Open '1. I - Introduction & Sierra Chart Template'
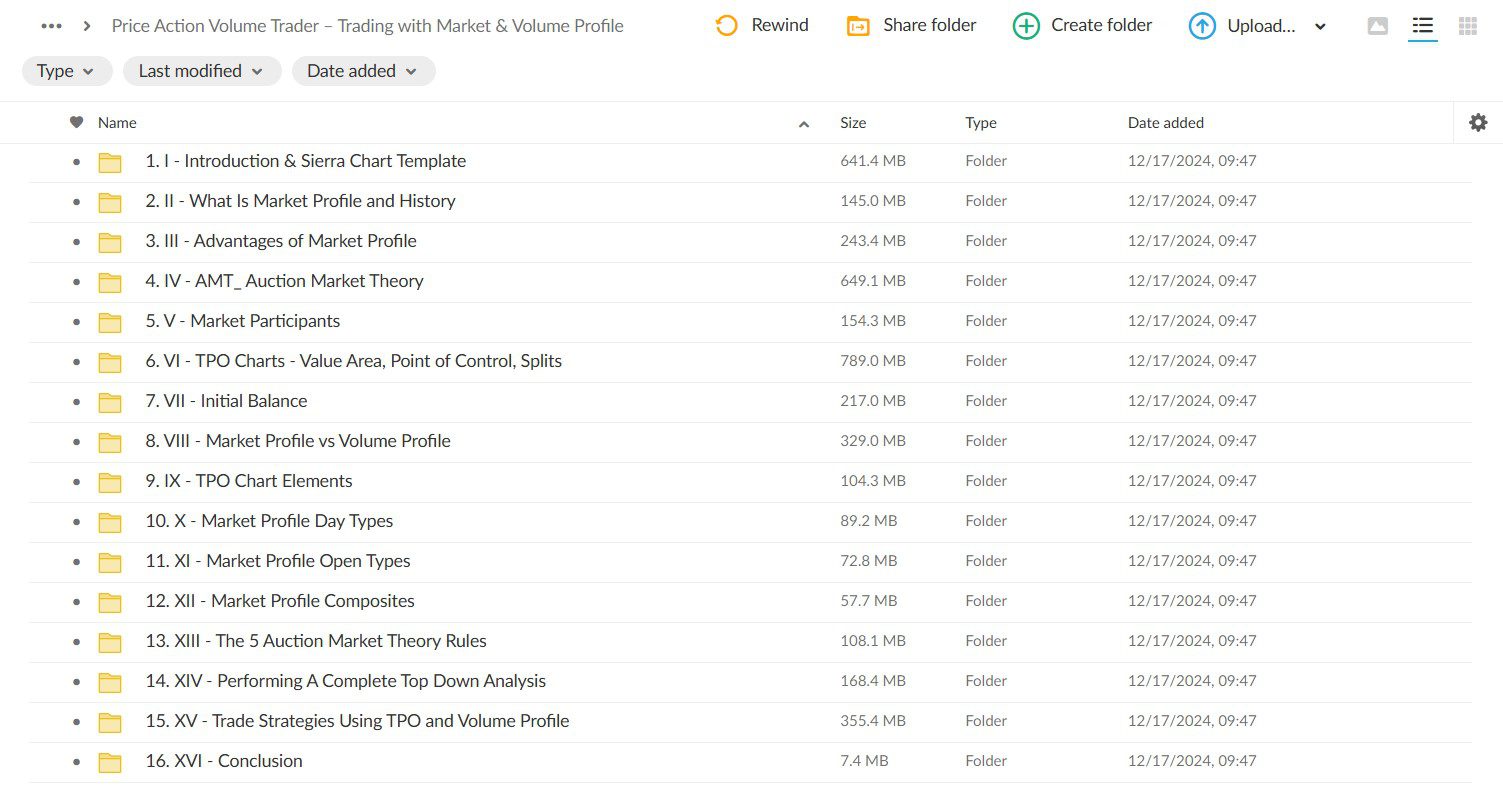Image resolution: width=1503 pixels, height=789 pixels. pyautogui.click(x=306, y=161)
